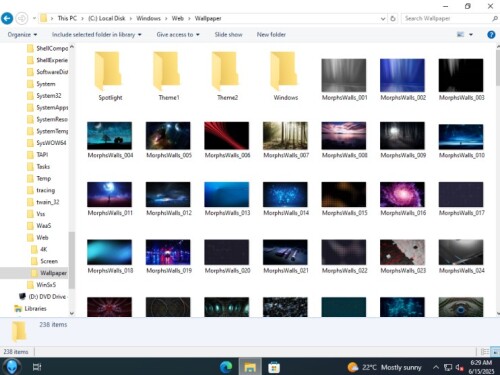The image size is (500, 375).
Task: Click the Alienware Start button
Action: pyautogui.click(x=12, y=367)
